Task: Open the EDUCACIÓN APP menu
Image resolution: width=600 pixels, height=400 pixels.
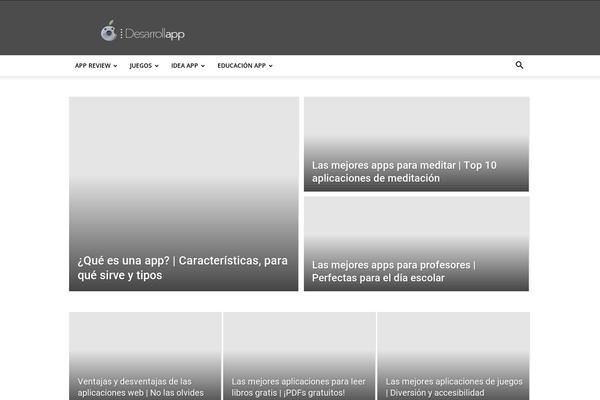Action: [x=245, y=66]
